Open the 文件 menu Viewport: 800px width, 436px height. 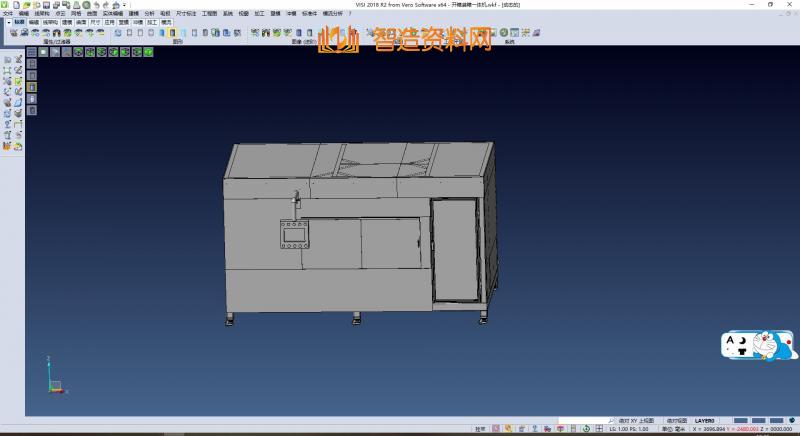tap(8, 13)
